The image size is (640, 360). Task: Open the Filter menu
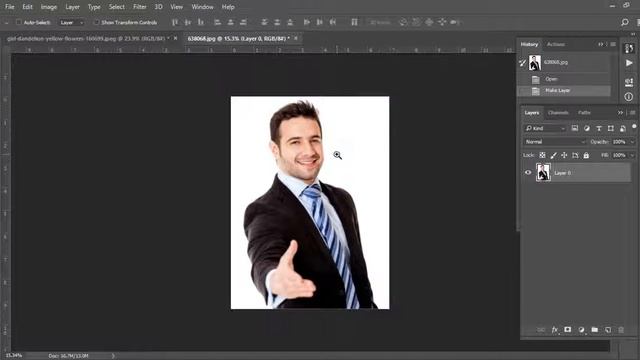140,7
